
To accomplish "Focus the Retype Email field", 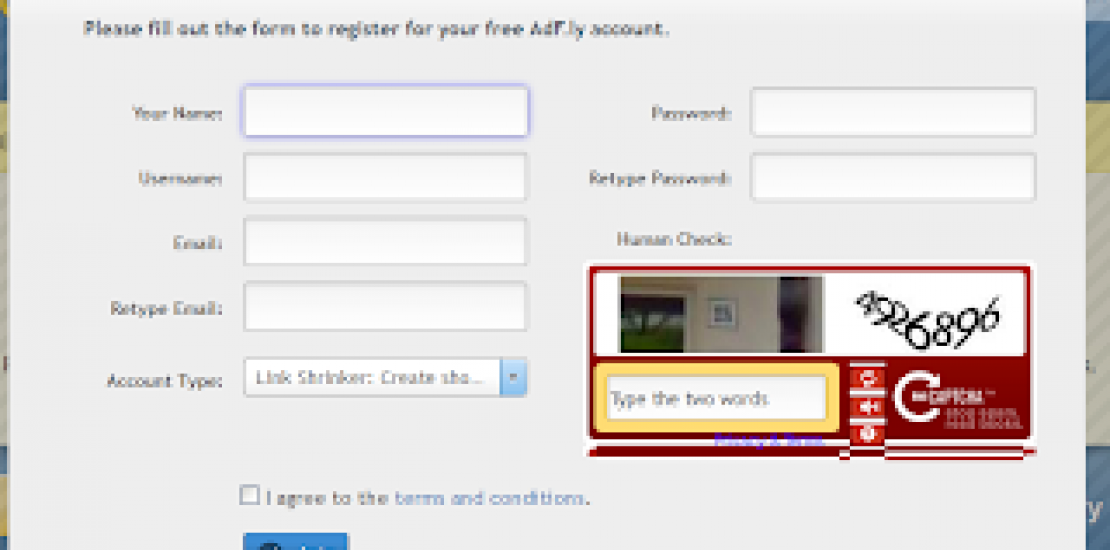I will (x=385, y=306).
